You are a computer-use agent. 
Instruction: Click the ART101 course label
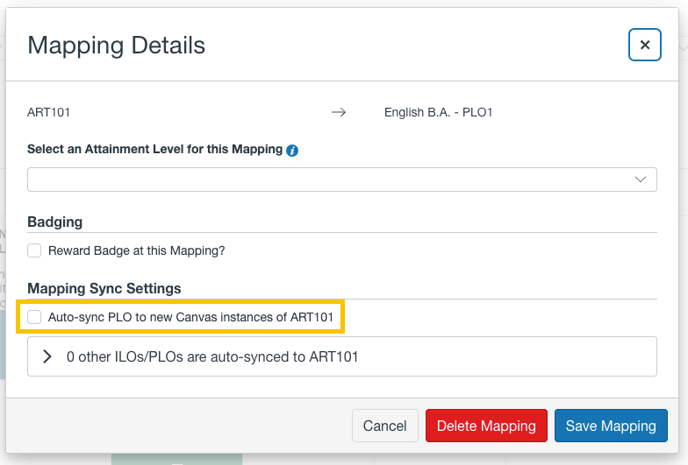point(49,113)
